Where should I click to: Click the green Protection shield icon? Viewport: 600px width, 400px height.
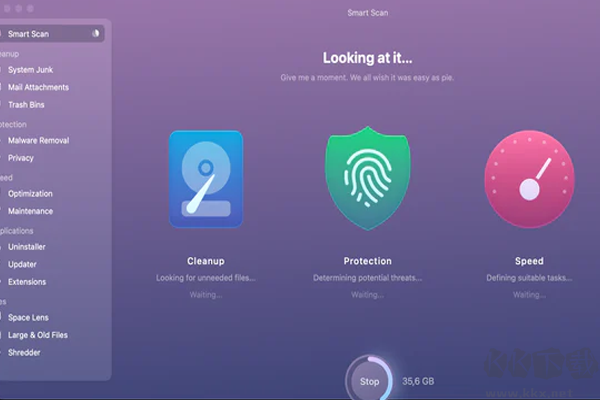click(x=367, y=178)
